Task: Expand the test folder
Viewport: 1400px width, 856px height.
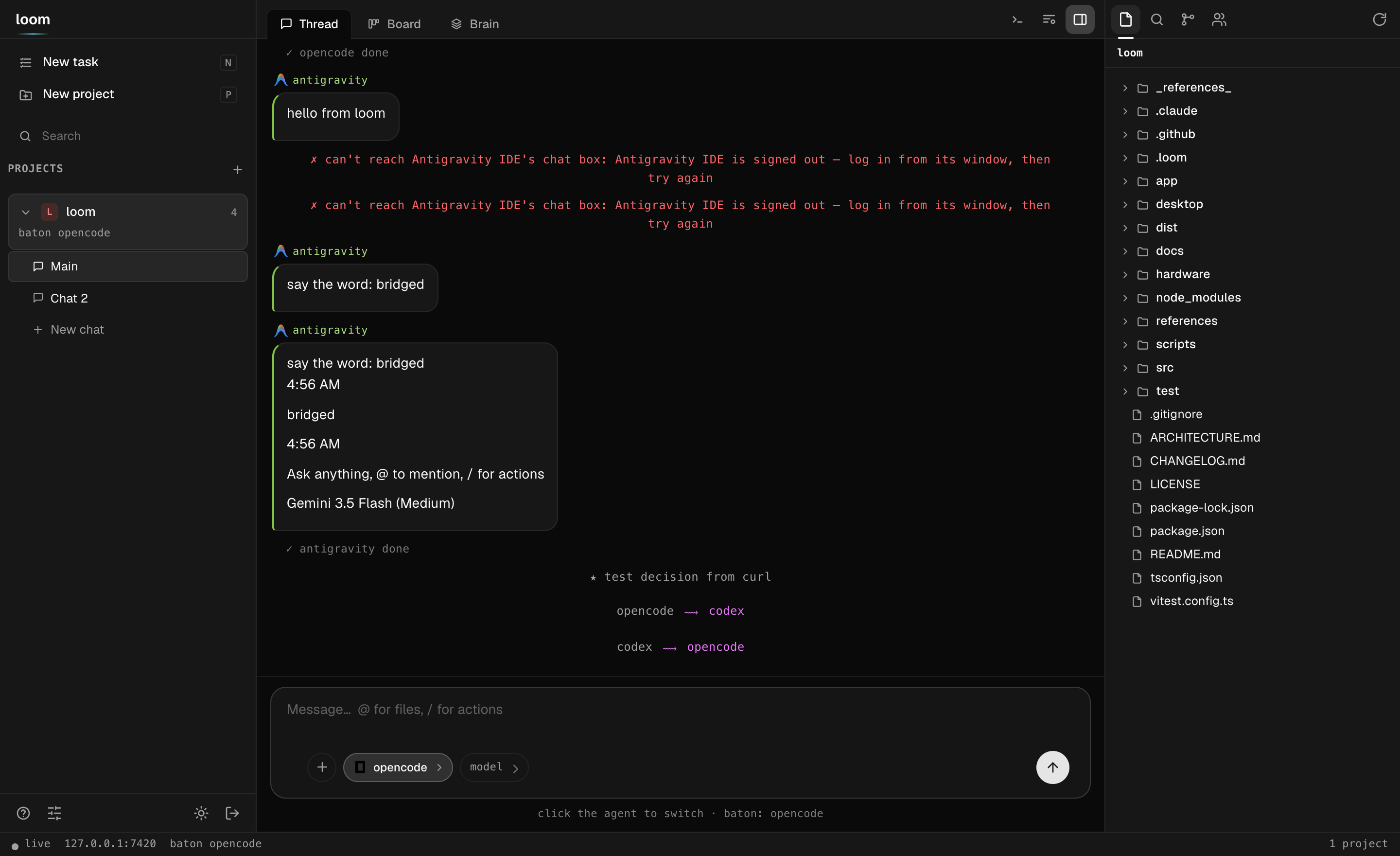Action: click(1252, 391)
